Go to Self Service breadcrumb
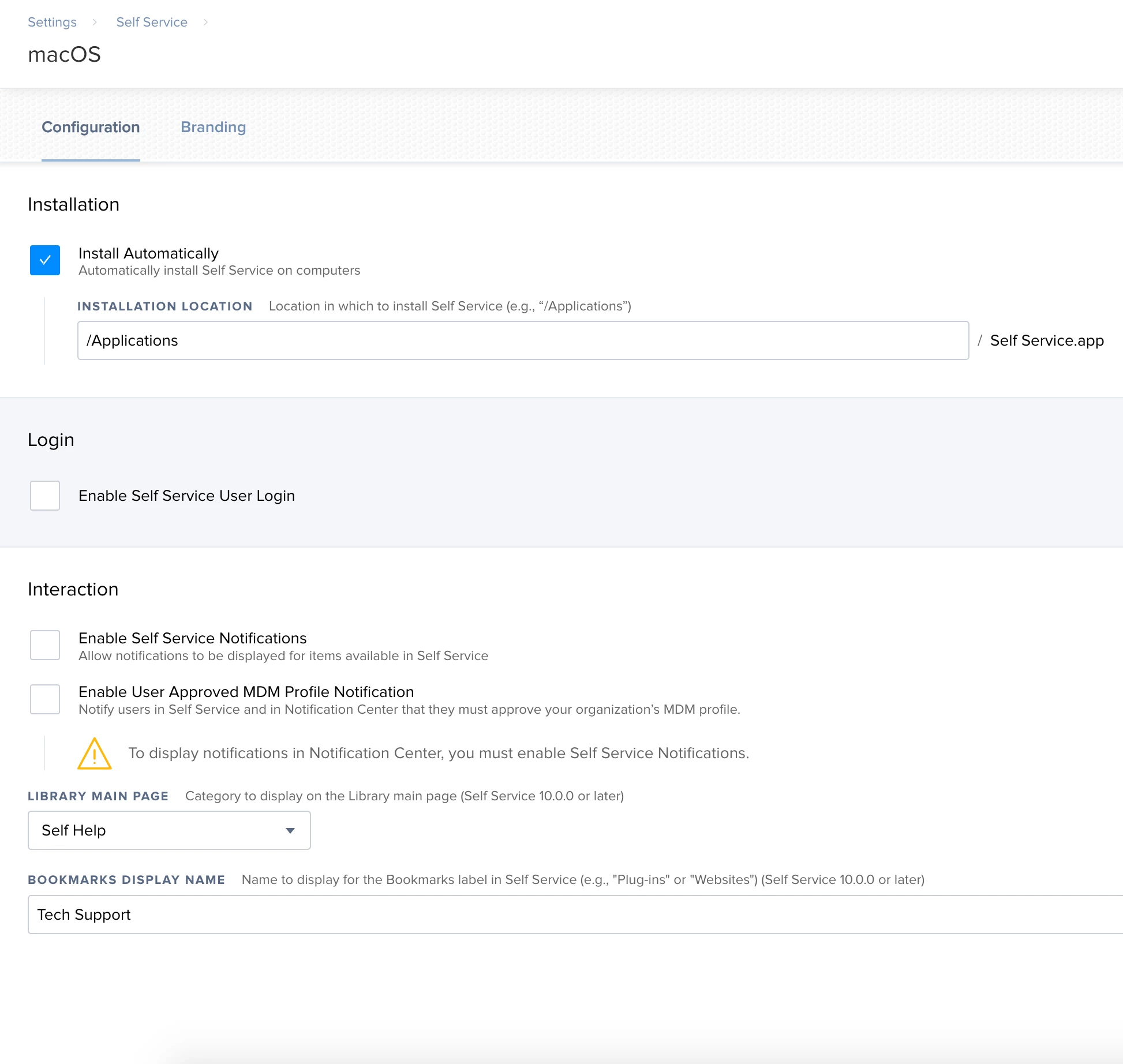Screen dimensions: 1123x1064 152,22
